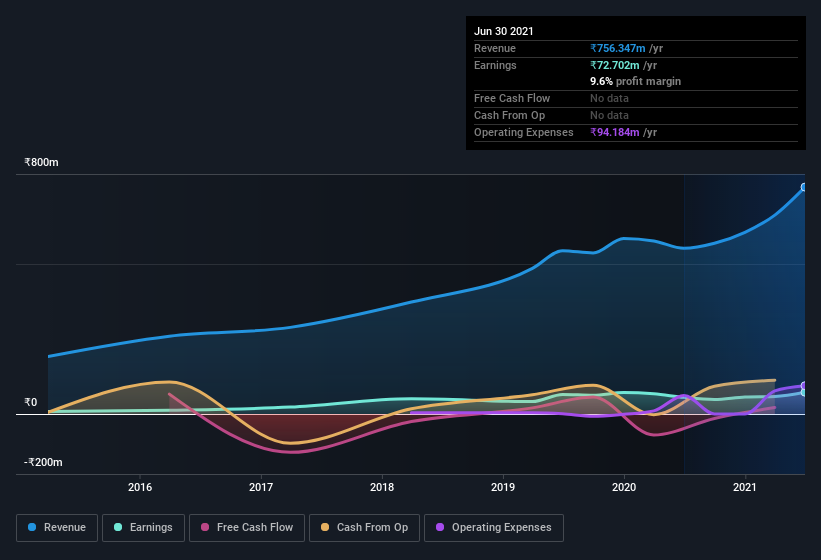Click the Earnings tooltip row label

495,65
